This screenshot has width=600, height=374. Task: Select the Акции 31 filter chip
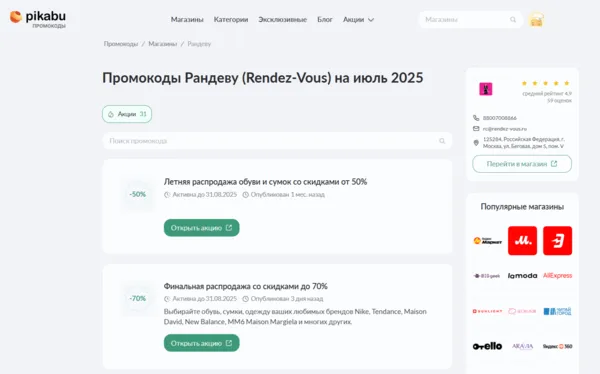coord(127,114)
